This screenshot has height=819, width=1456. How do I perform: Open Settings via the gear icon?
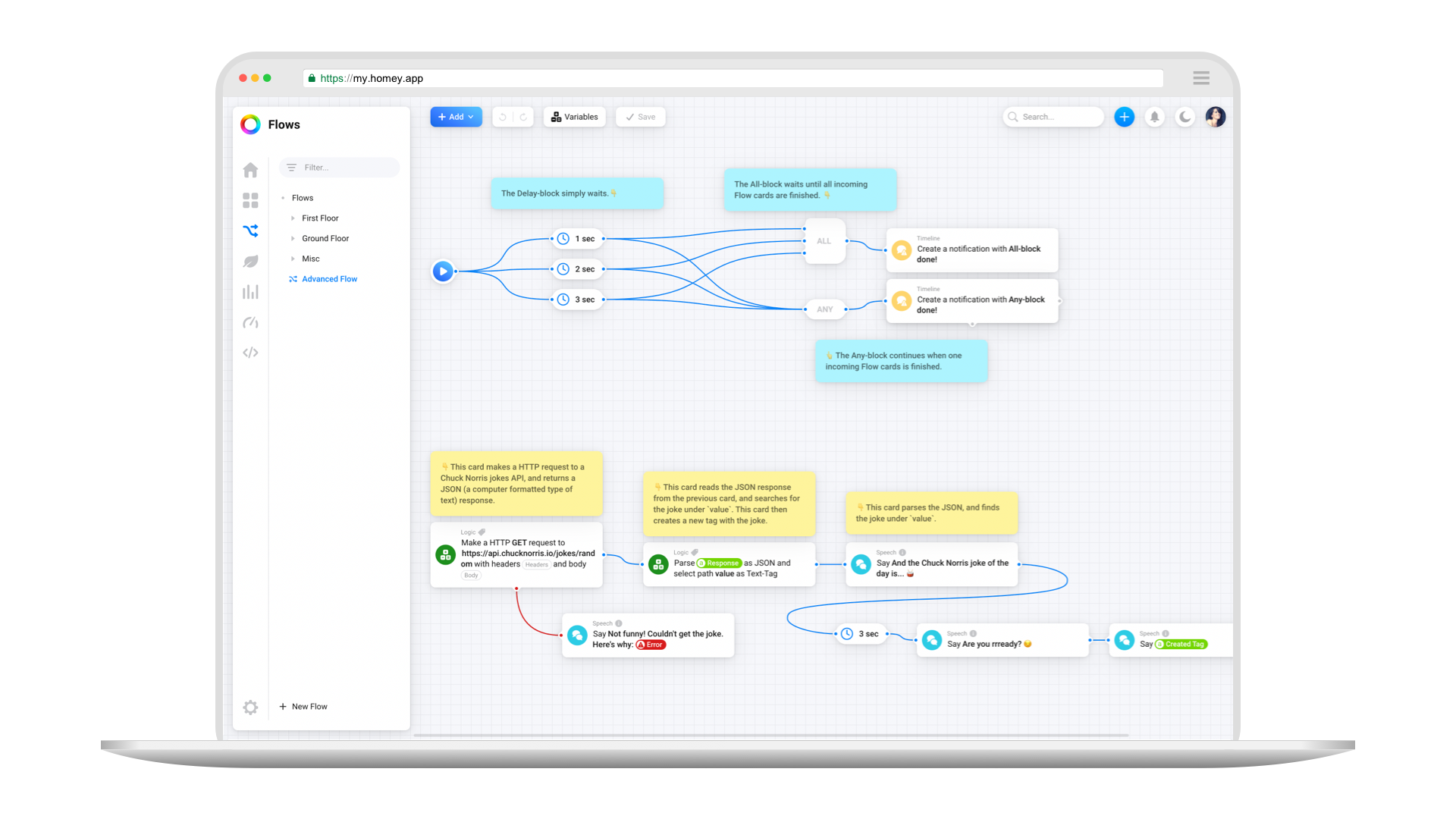[250, 707]
